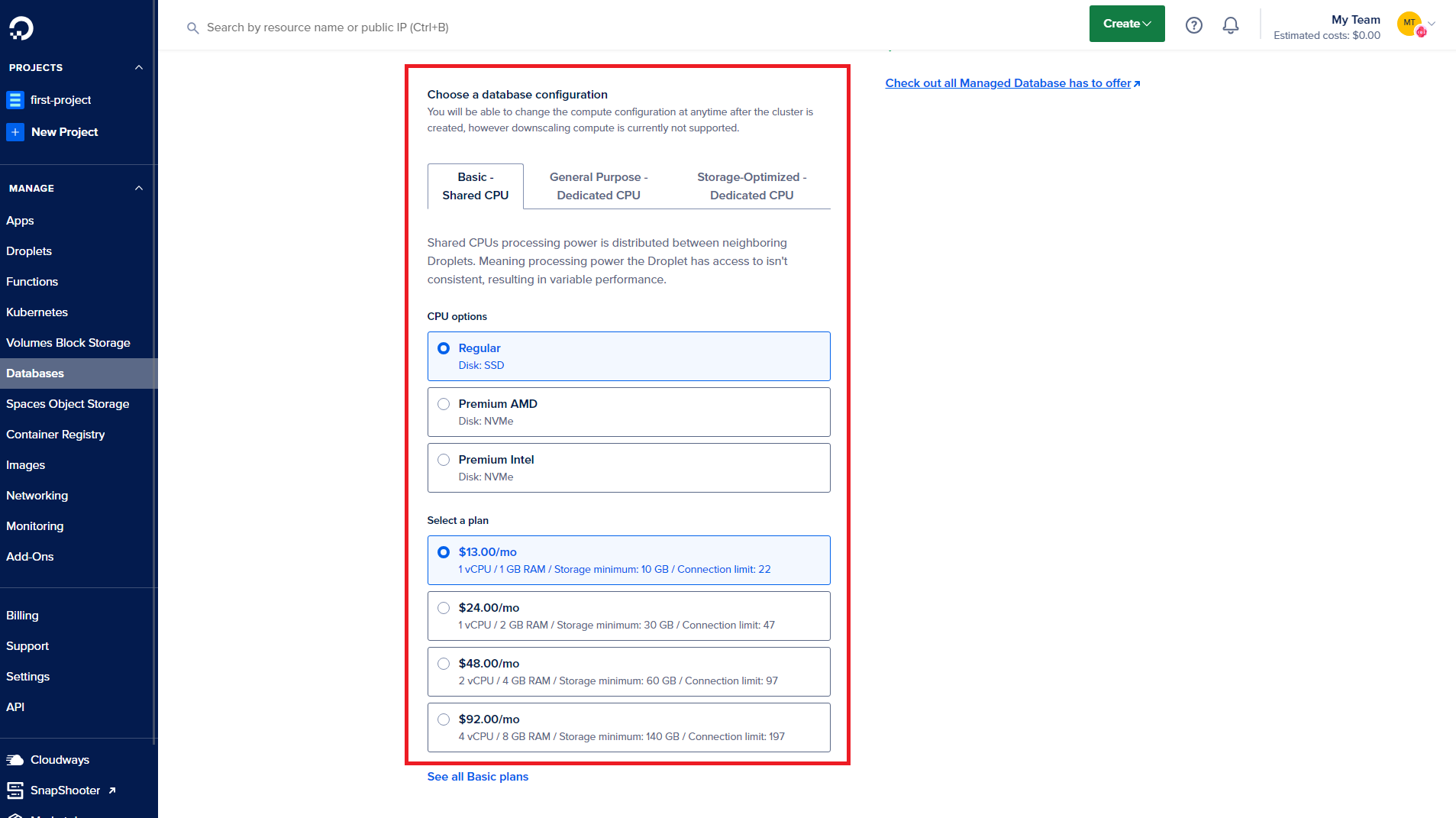Click the New Project plus icon

tap(15, 132)
